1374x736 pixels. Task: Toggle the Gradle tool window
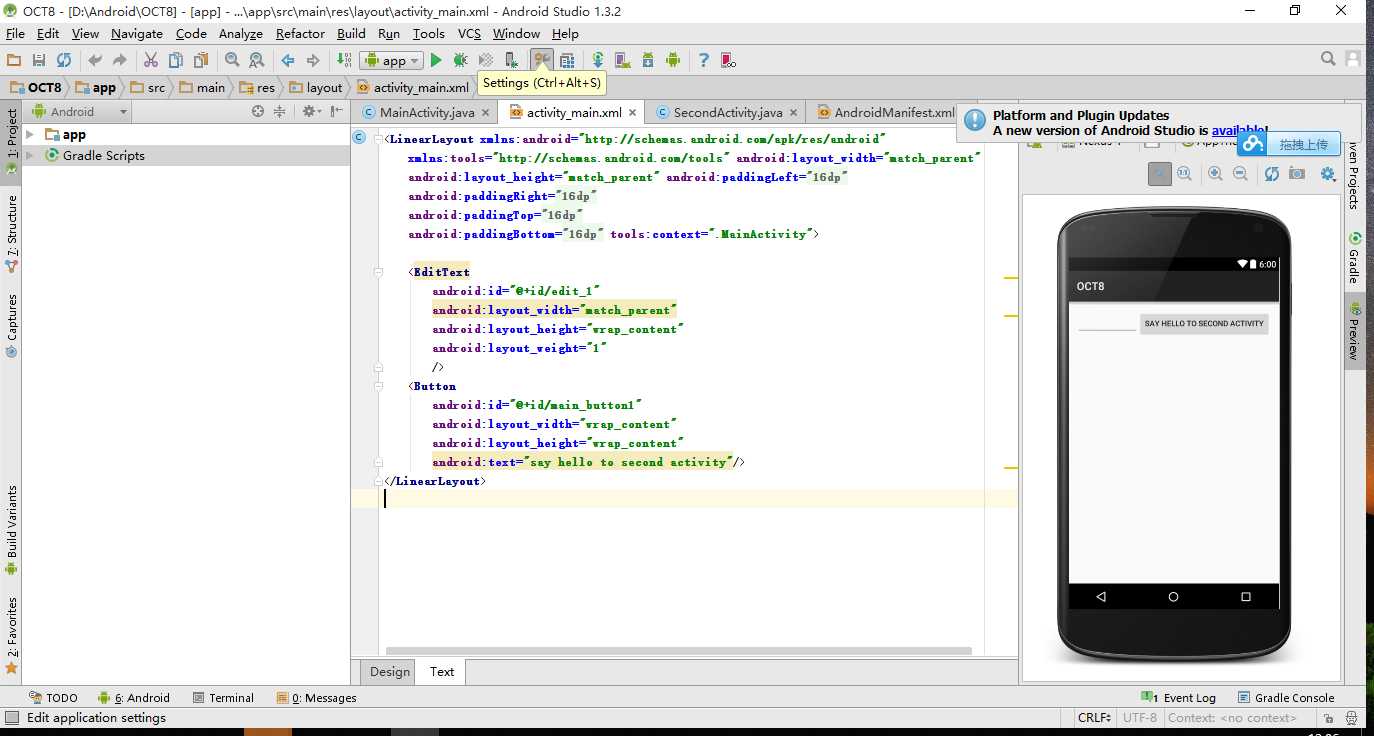(x=1354, y=258)
